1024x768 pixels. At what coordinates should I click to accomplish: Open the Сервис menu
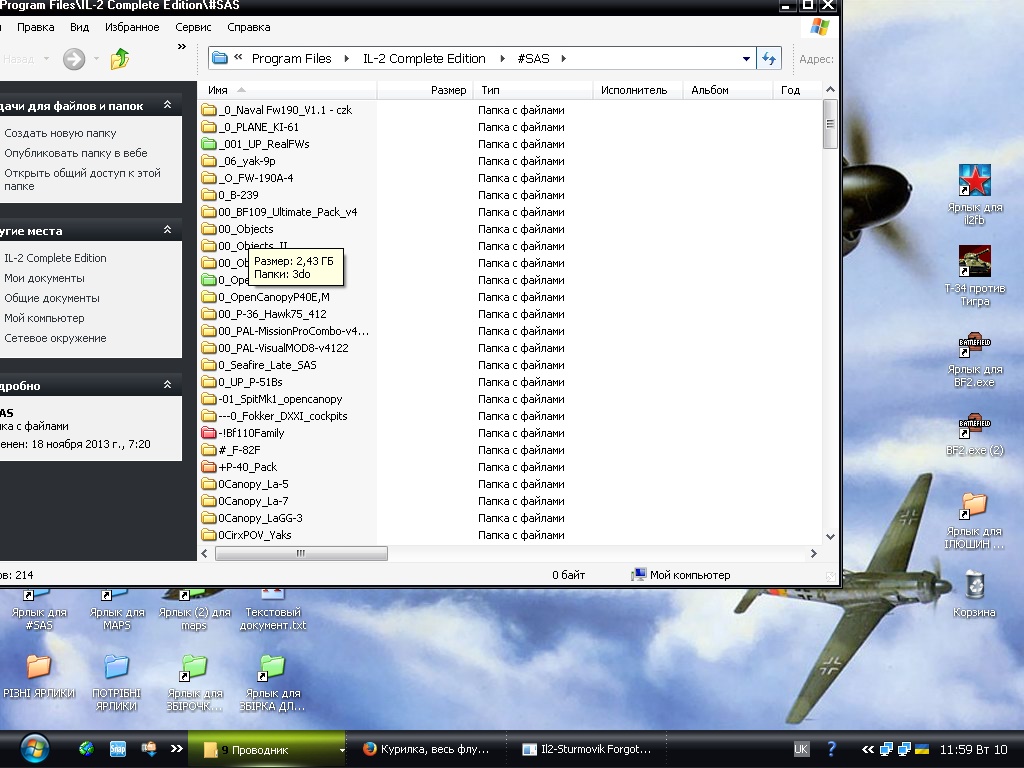pyautogui.click(x=193, y=27)
